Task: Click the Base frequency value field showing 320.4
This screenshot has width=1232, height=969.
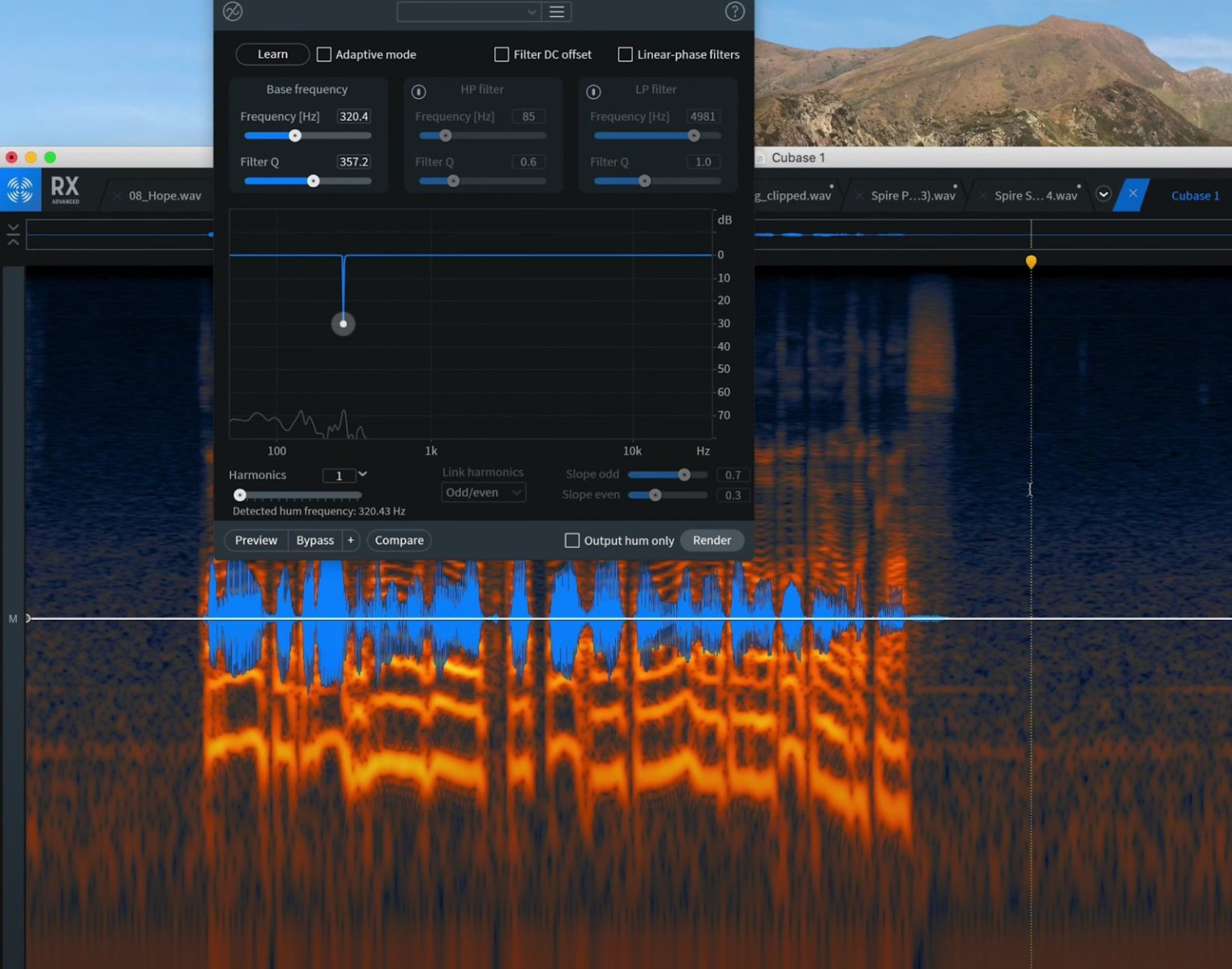Action: tap(353, 116)
